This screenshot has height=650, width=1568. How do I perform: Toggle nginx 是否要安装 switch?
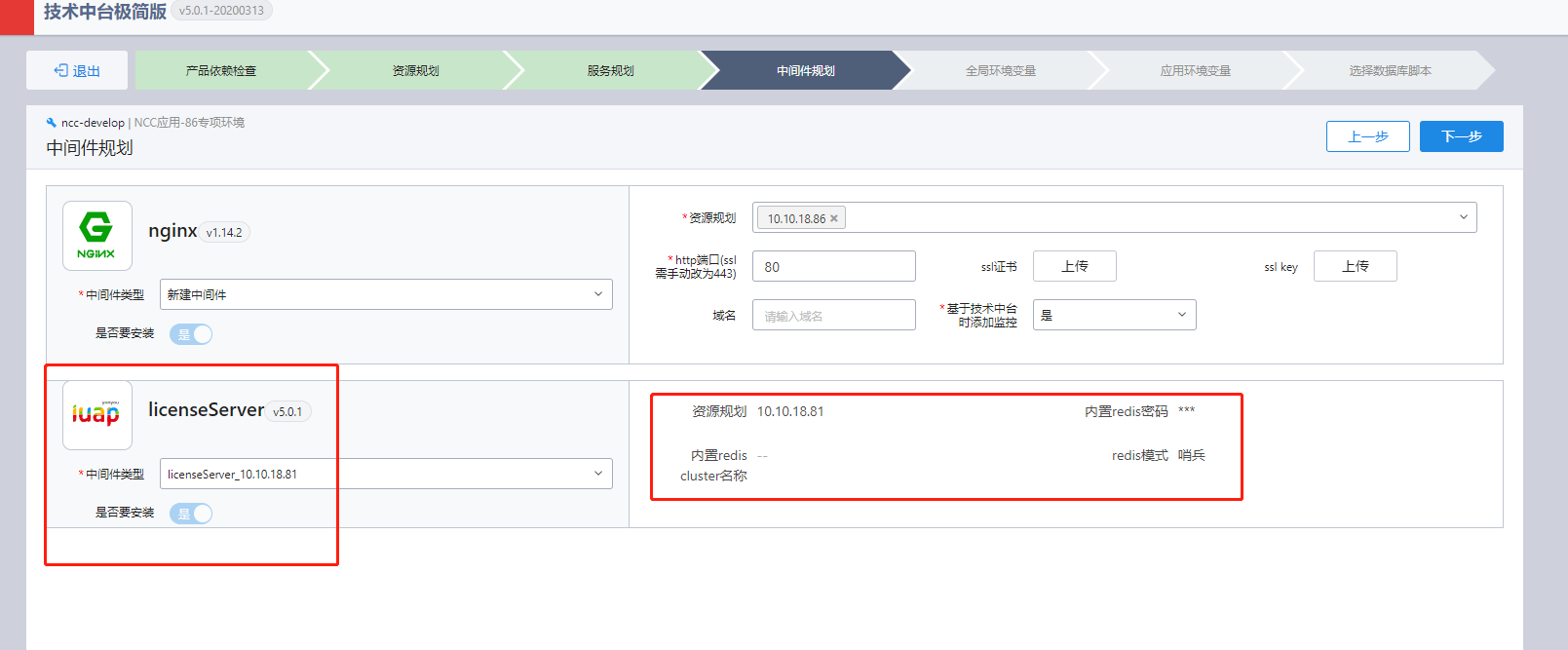191,334
